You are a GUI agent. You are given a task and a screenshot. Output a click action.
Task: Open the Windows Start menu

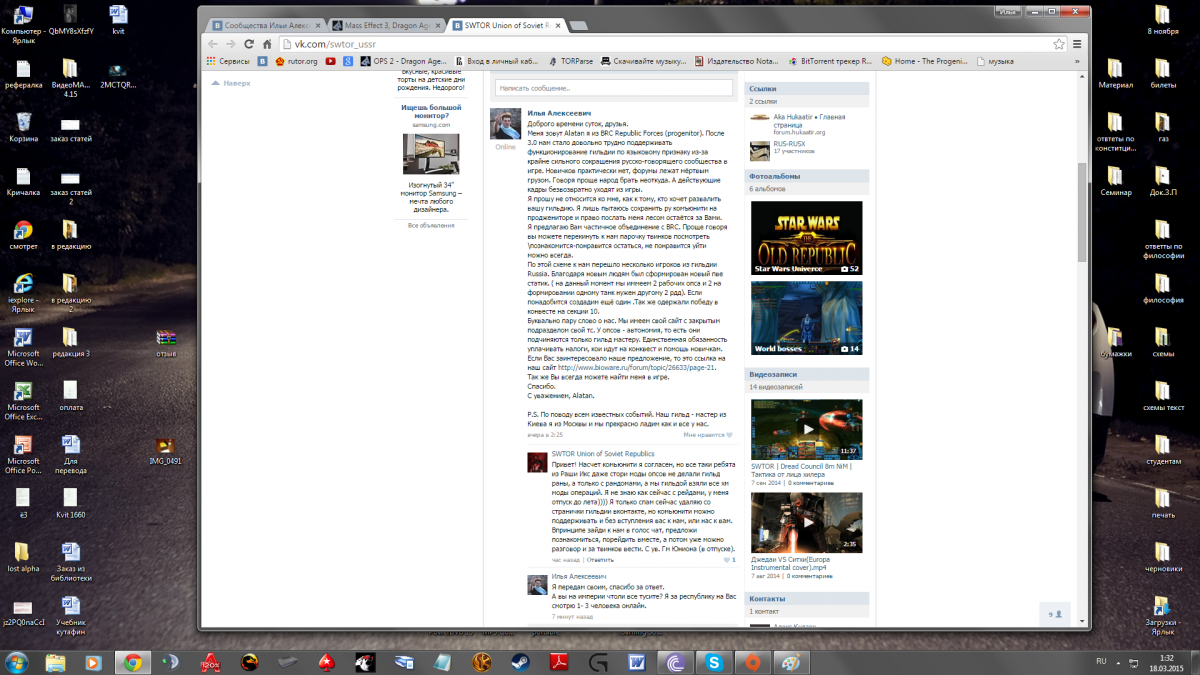click(17, 661)
